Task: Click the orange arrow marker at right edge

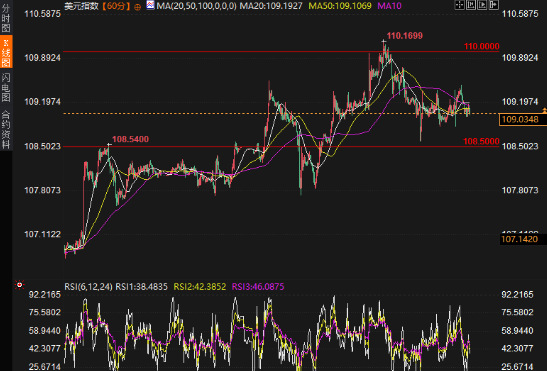Action: pyautogui.click(x=544, y=111)
